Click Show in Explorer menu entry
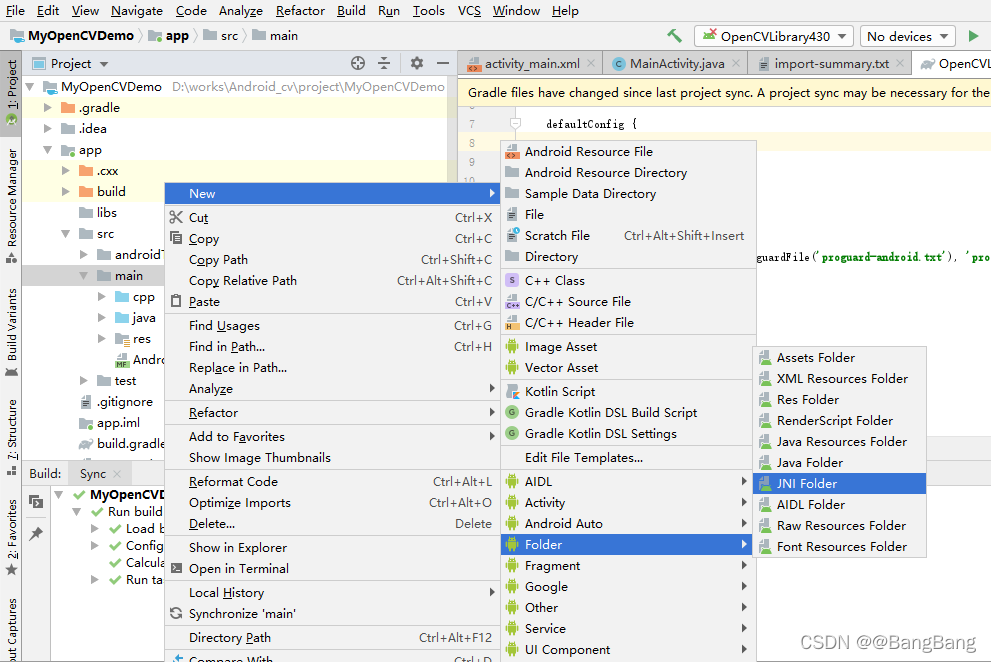991x662 pixels. point(332,548)
